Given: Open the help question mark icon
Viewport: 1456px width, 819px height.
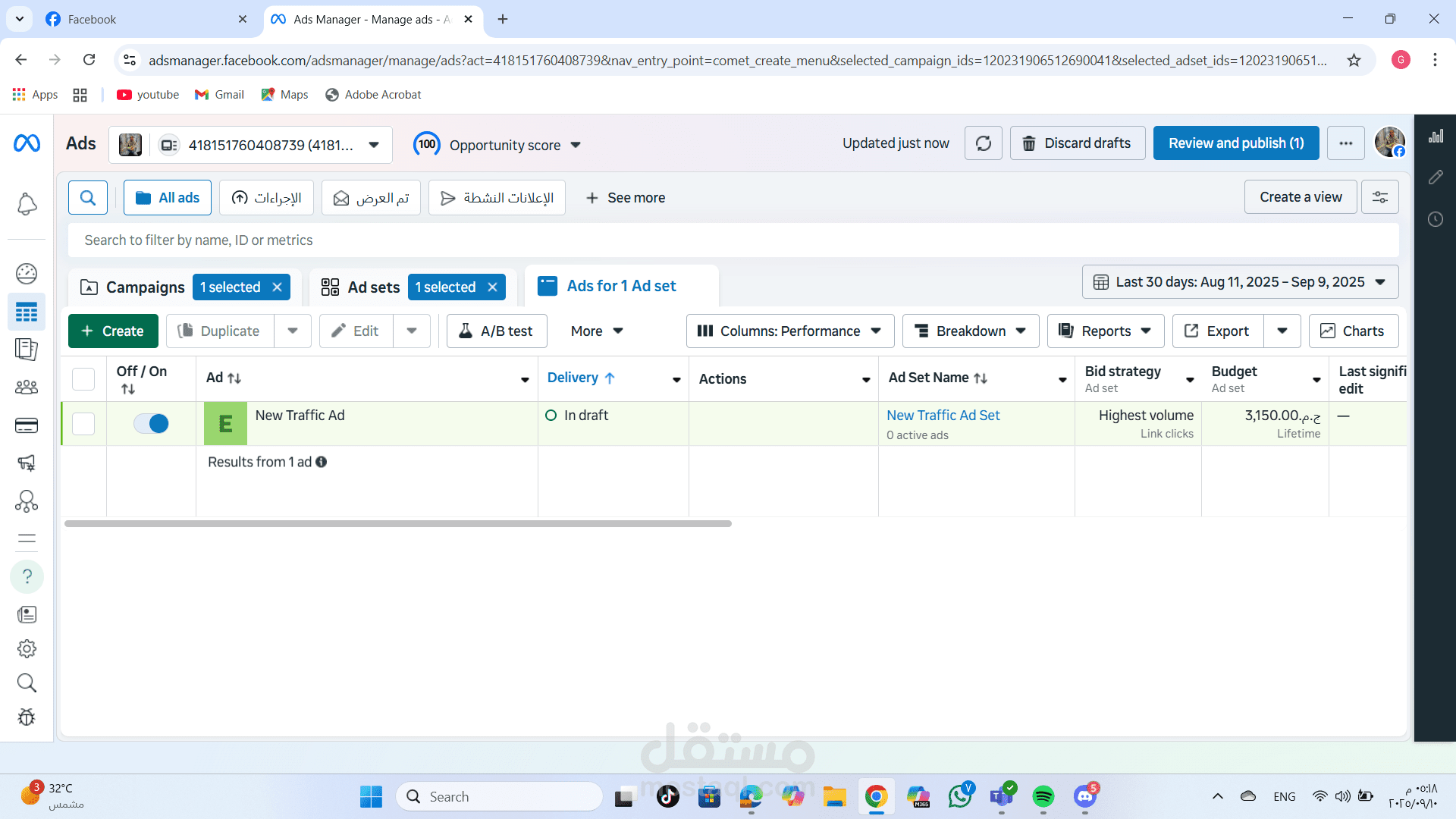Looking at the screenshot, I should [27, 576].
